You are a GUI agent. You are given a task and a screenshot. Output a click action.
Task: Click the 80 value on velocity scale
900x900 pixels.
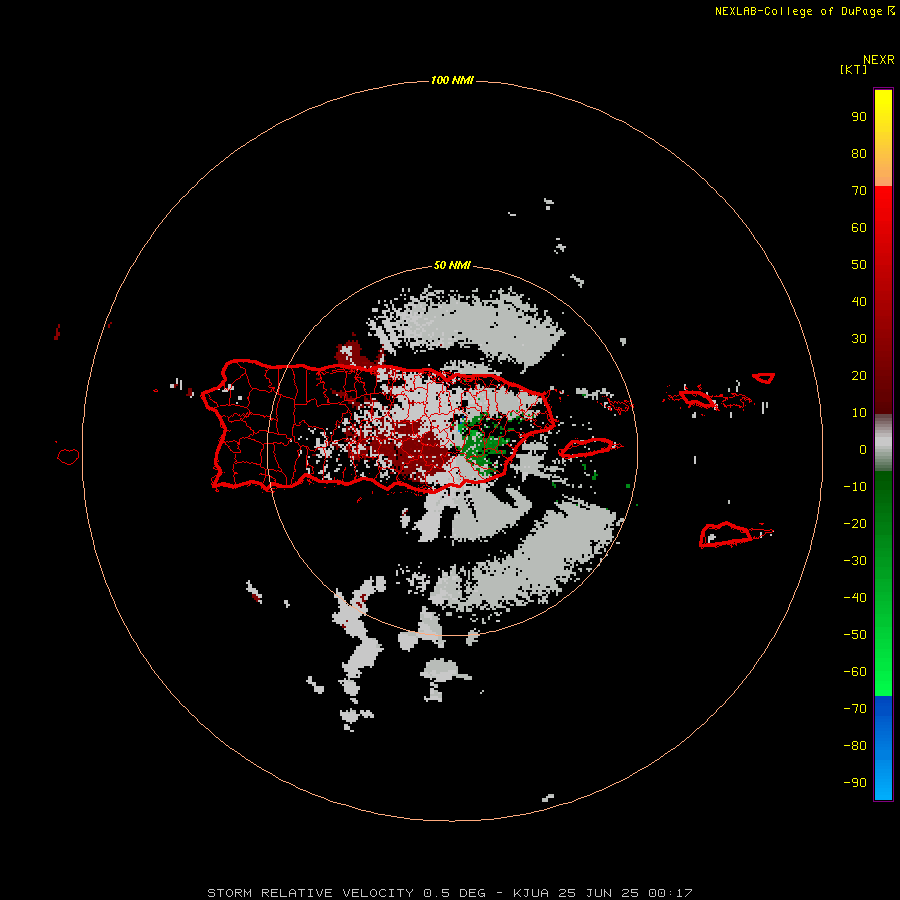pyautogui.click(x=859, y=154)
